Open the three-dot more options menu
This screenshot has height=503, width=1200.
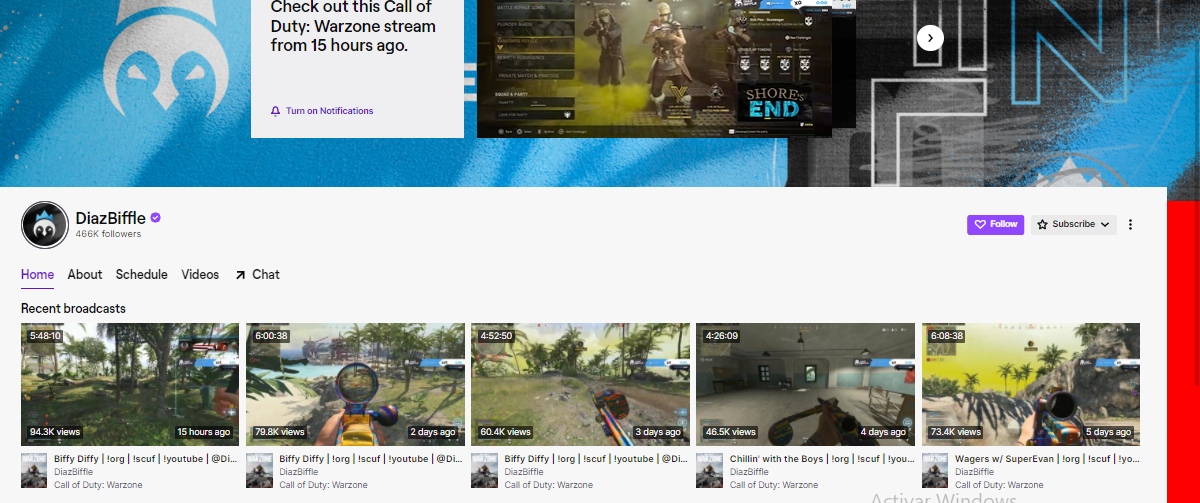click(1131, 224)
